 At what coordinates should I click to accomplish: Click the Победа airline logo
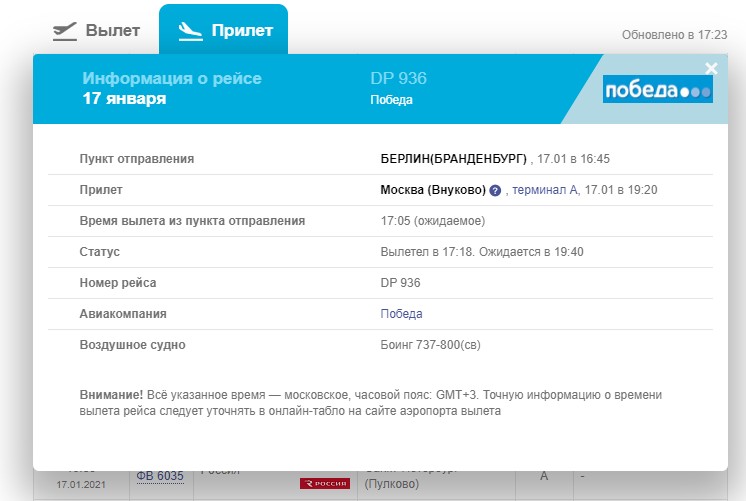pyautogui.click(x=658, y=89)
